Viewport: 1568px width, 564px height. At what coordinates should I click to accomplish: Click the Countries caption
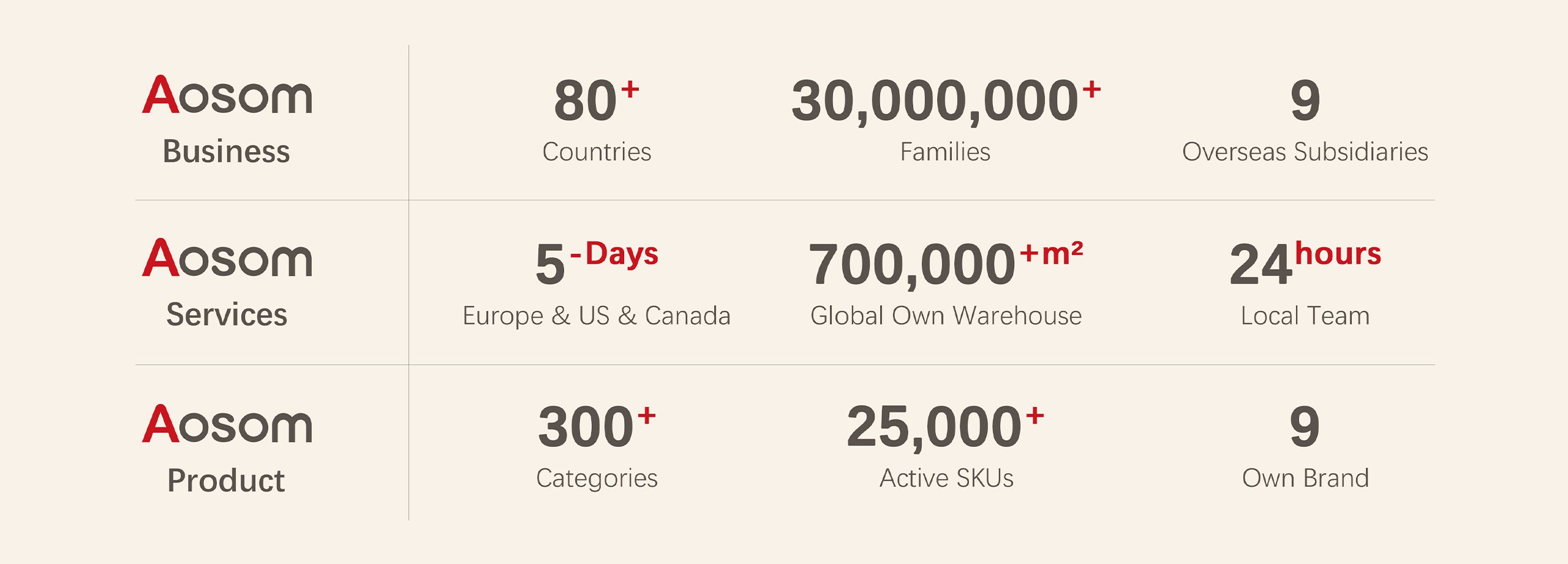[597, 151]
